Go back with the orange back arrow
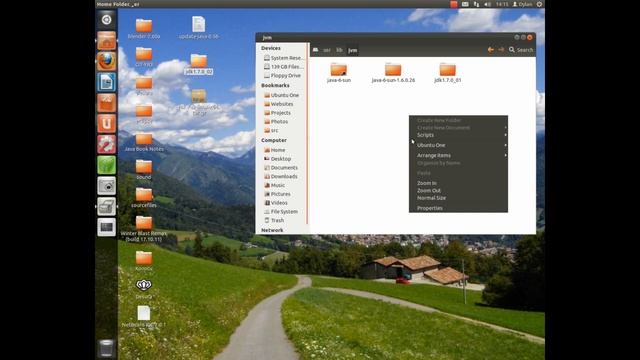The width and height of the screenshot is (640, 360). pyautogui.click(x=491, y=50)
